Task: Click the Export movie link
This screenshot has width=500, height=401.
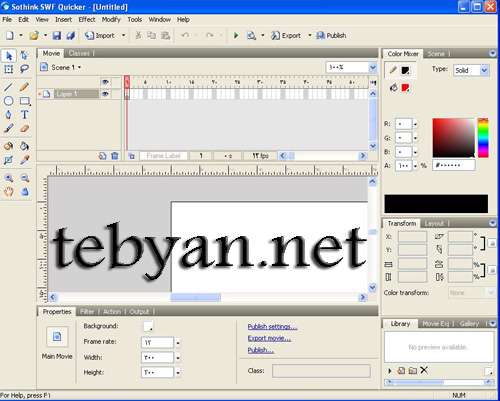Action: pyautogui.click(x=269, y=338)
